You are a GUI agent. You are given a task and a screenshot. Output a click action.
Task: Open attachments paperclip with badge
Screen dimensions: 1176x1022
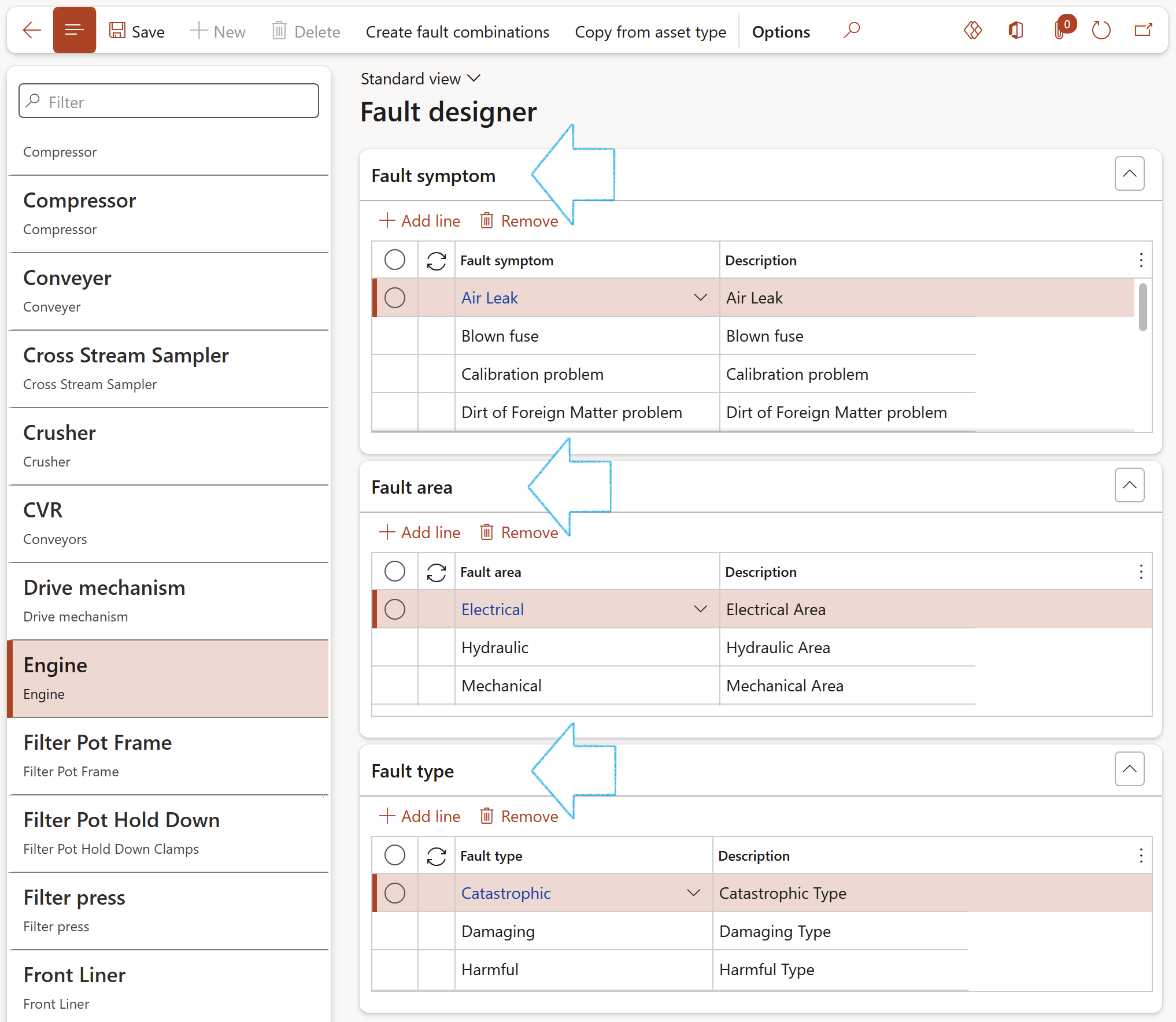1061,30
